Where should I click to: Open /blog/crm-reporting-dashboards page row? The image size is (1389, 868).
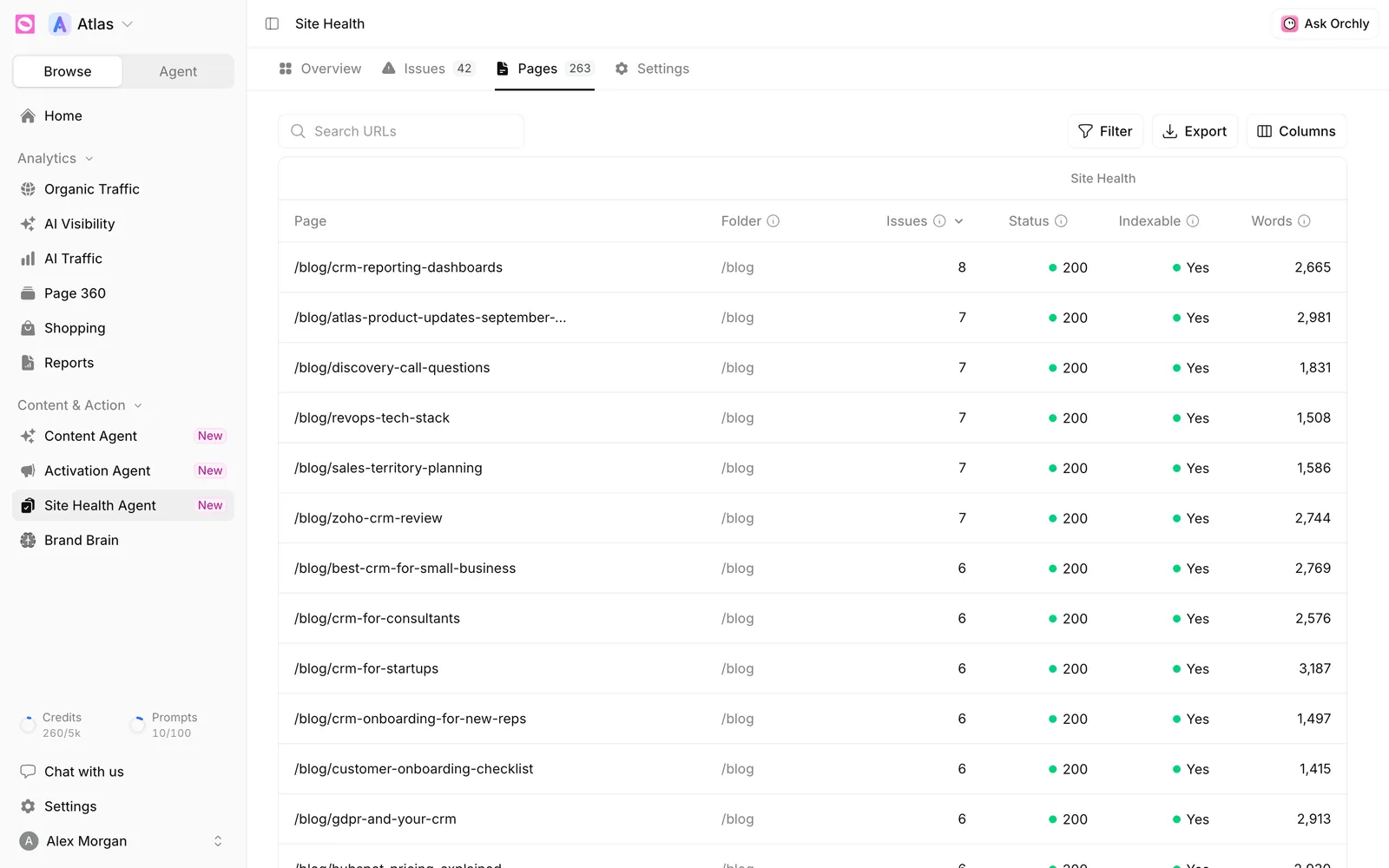(x=813, y=267)
